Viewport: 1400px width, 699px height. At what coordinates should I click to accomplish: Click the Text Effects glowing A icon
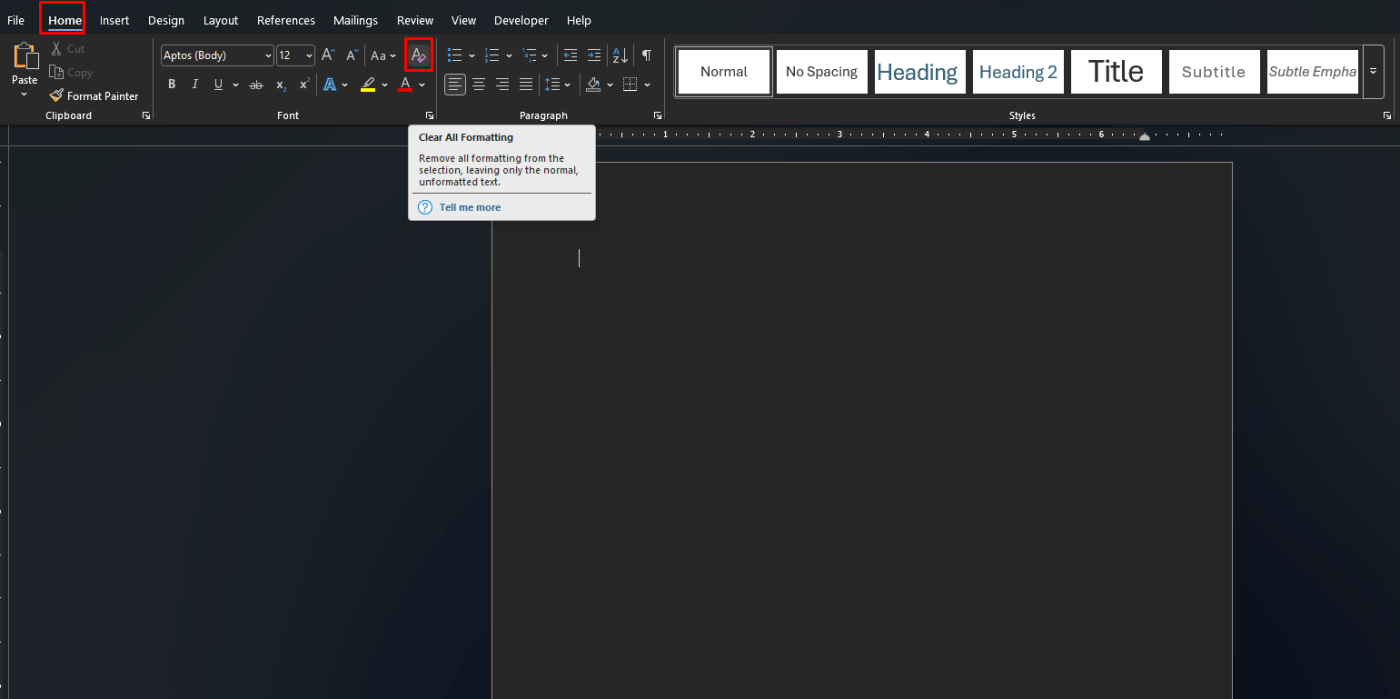[330, 85]
